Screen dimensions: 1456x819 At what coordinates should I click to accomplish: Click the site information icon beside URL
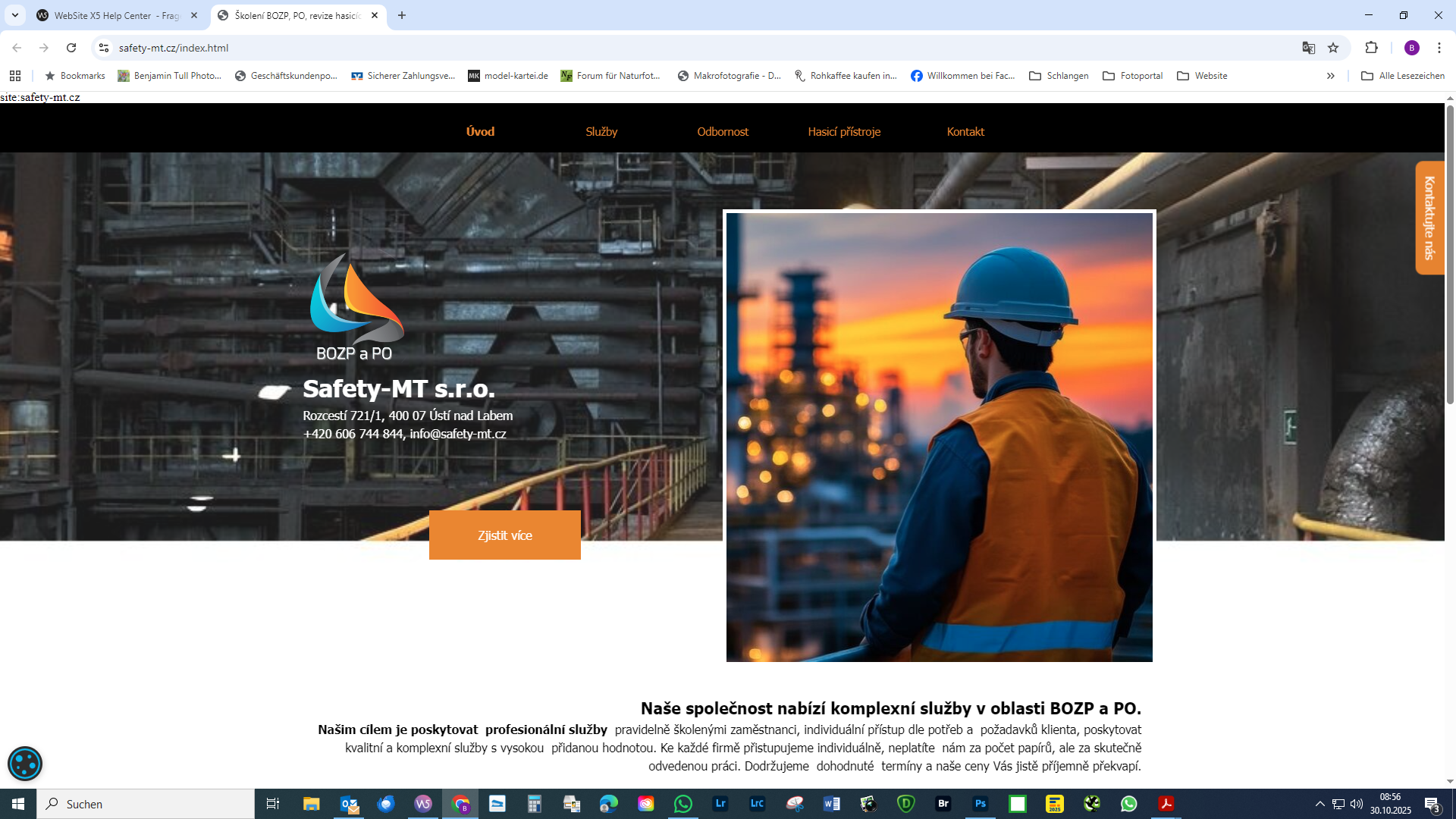[104, 48]
